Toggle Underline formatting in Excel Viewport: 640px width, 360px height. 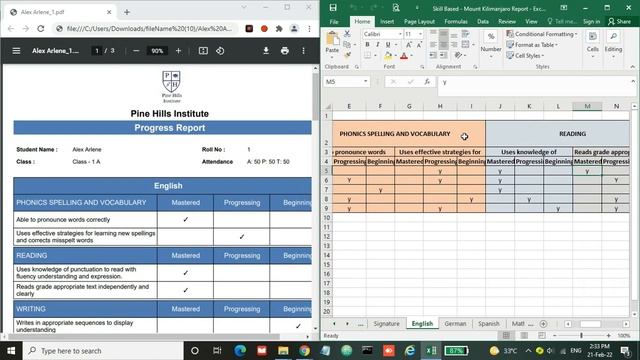[388, 44]
